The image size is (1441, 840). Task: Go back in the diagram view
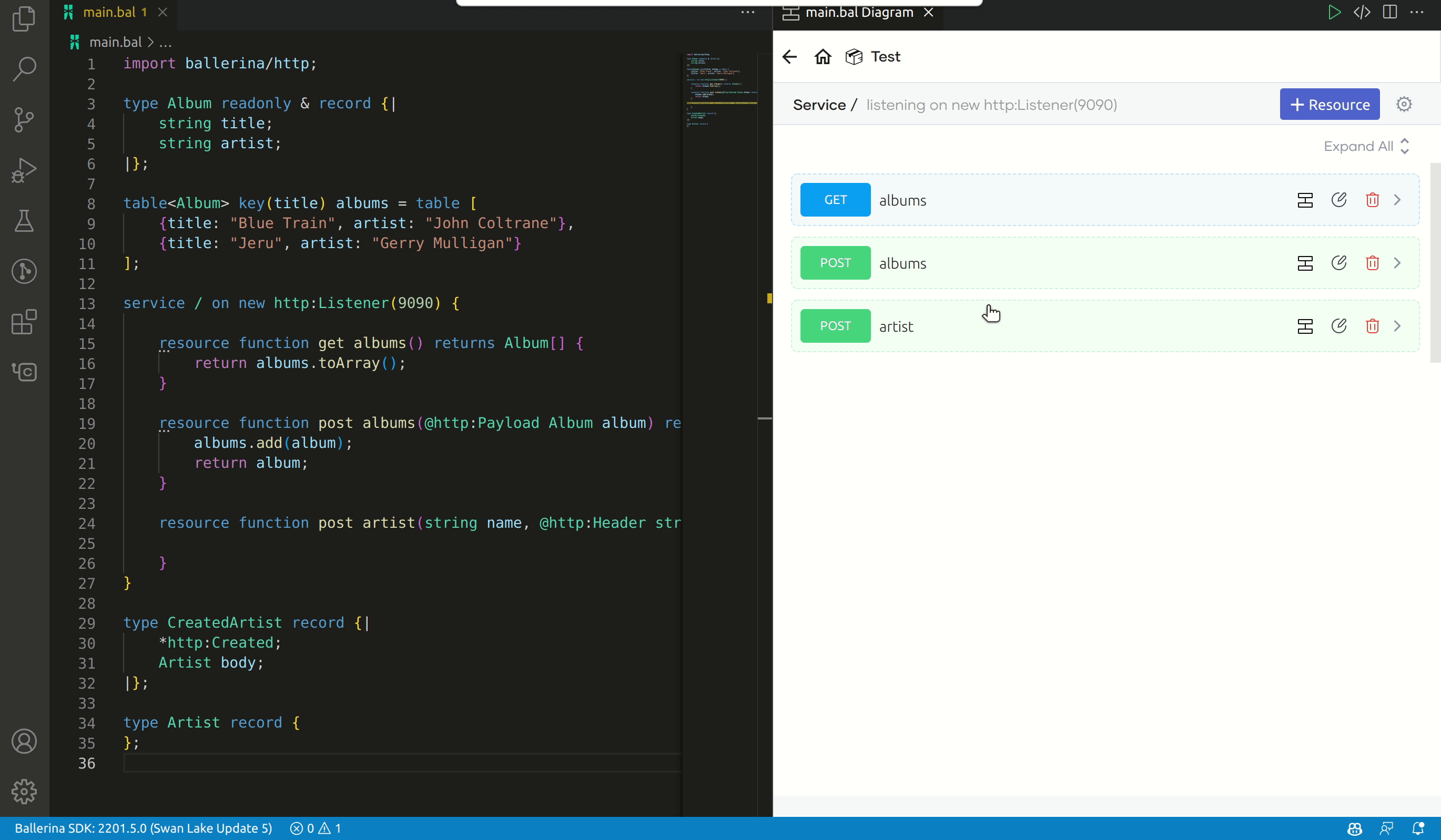coord(790,57)
